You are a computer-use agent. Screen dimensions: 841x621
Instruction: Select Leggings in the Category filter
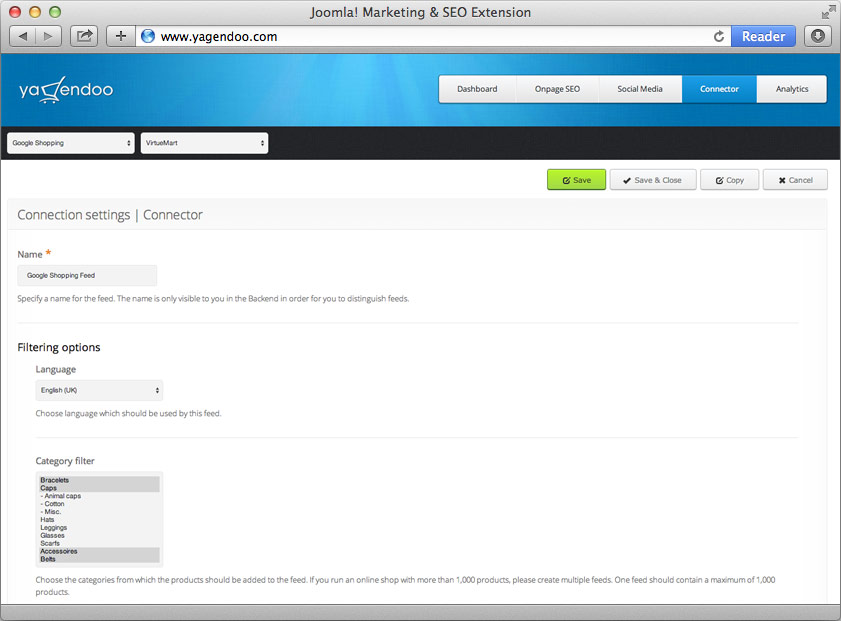point(99,528)
